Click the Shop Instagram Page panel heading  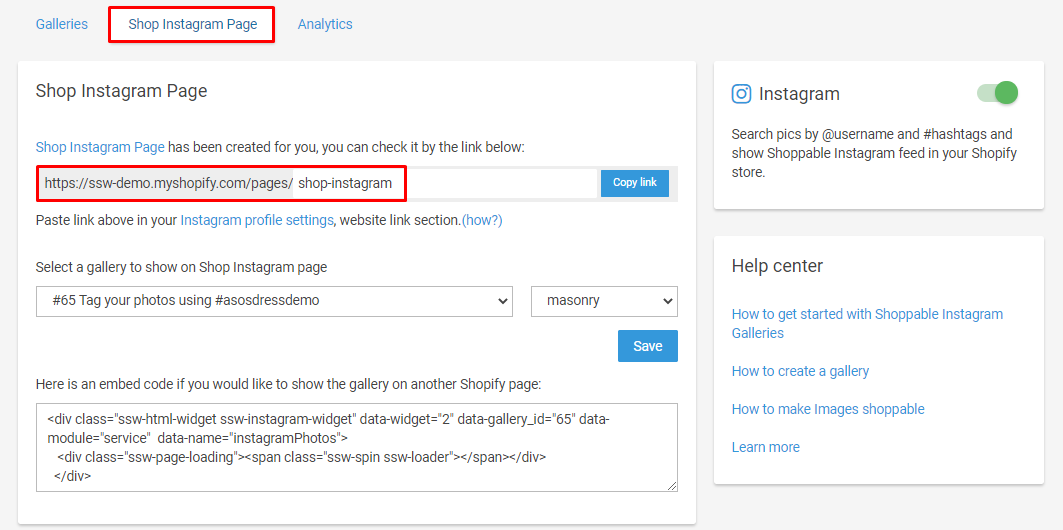point(121,91)
